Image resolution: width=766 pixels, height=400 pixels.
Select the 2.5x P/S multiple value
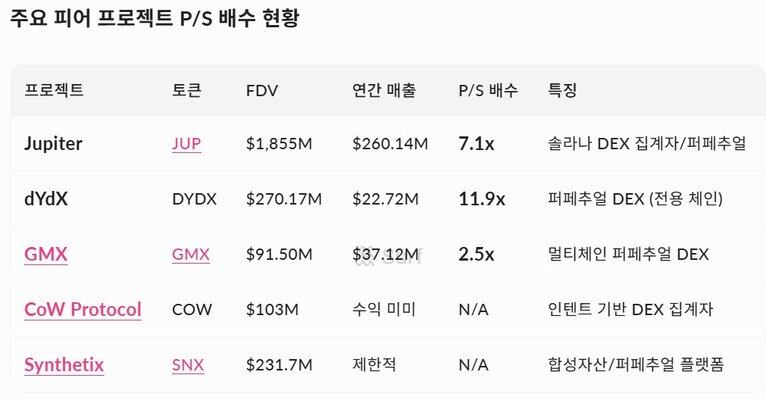[476, 254]
